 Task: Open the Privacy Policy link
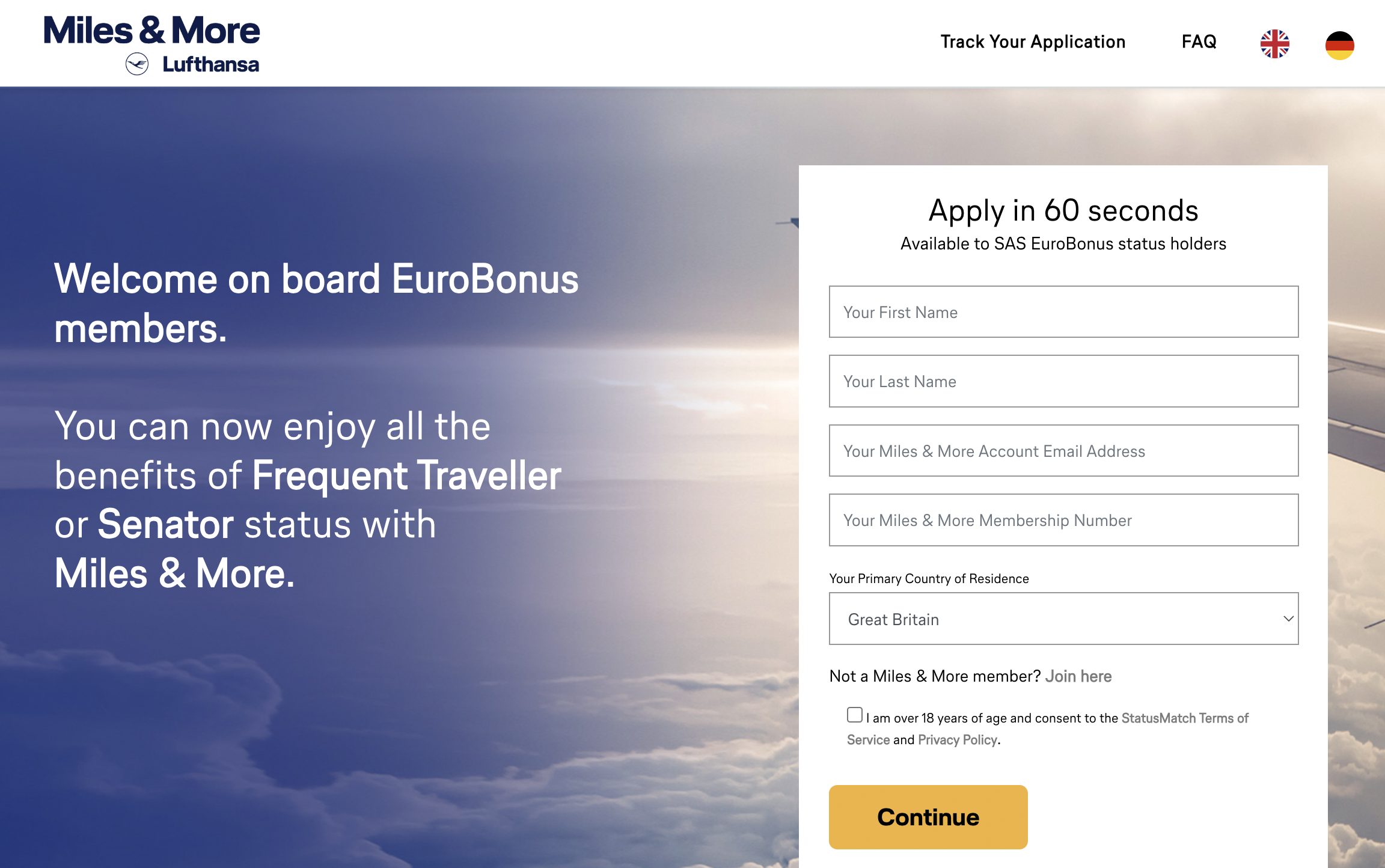click(x=958, y=740)
